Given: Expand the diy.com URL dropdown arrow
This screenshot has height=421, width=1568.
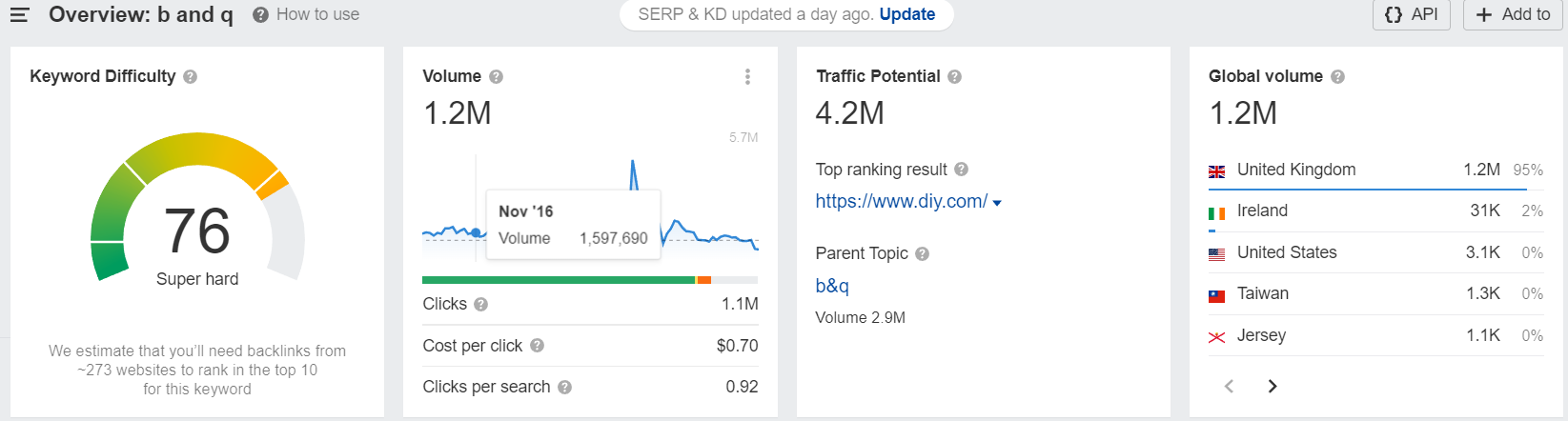Looking at the screenshot, I should pyautogui.click(x=997, y=203).
